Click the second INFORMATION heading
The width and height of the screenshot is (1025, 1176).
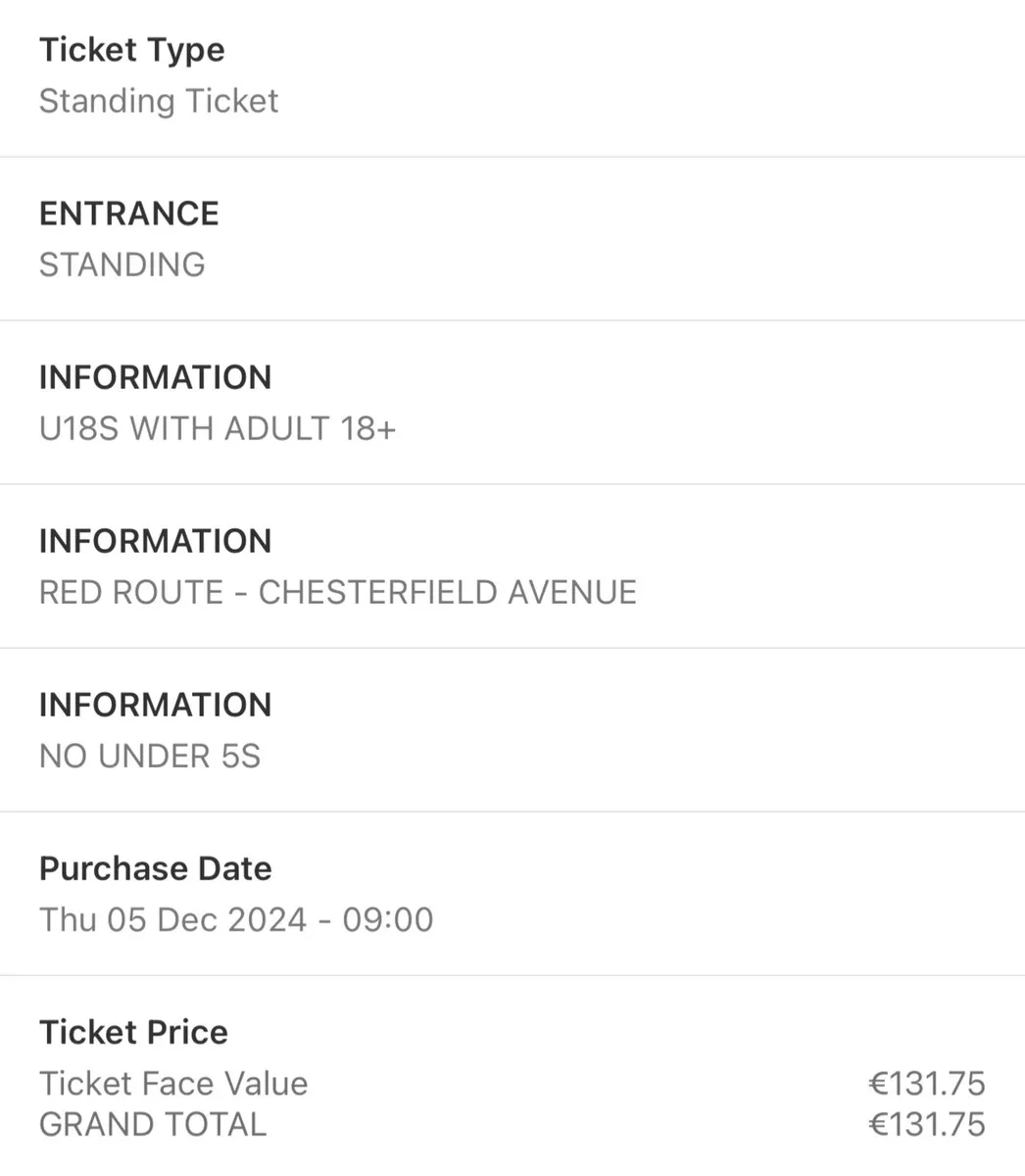click(156, 541)
